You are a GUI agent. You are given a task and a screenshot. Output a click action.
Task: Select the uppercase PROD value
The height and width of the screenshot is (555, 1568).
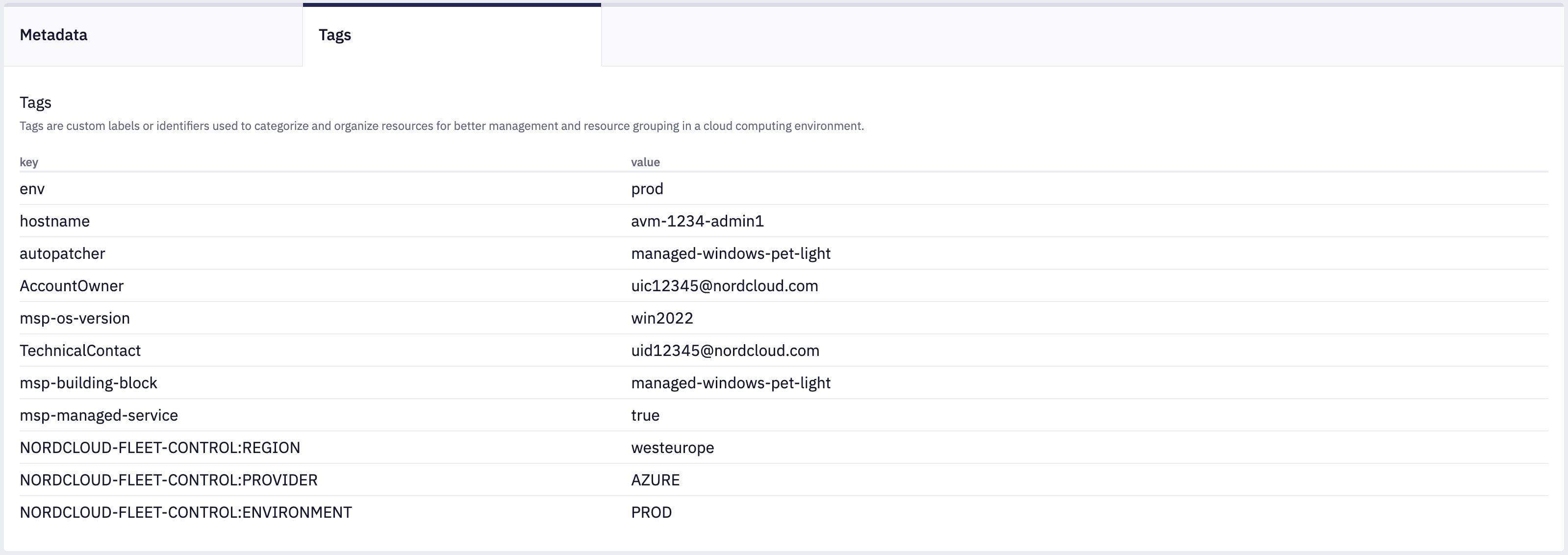(651, 512)
